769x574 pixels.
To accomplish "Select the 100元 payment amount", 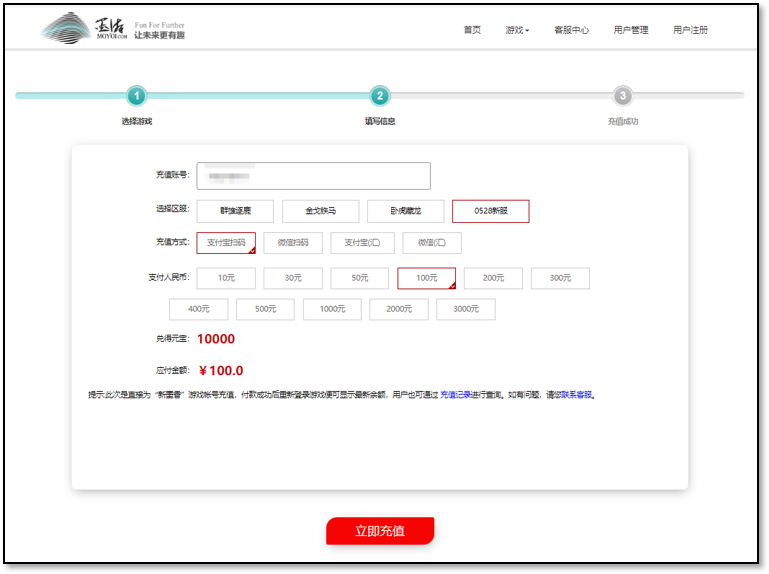I will [x=427, y=278].
